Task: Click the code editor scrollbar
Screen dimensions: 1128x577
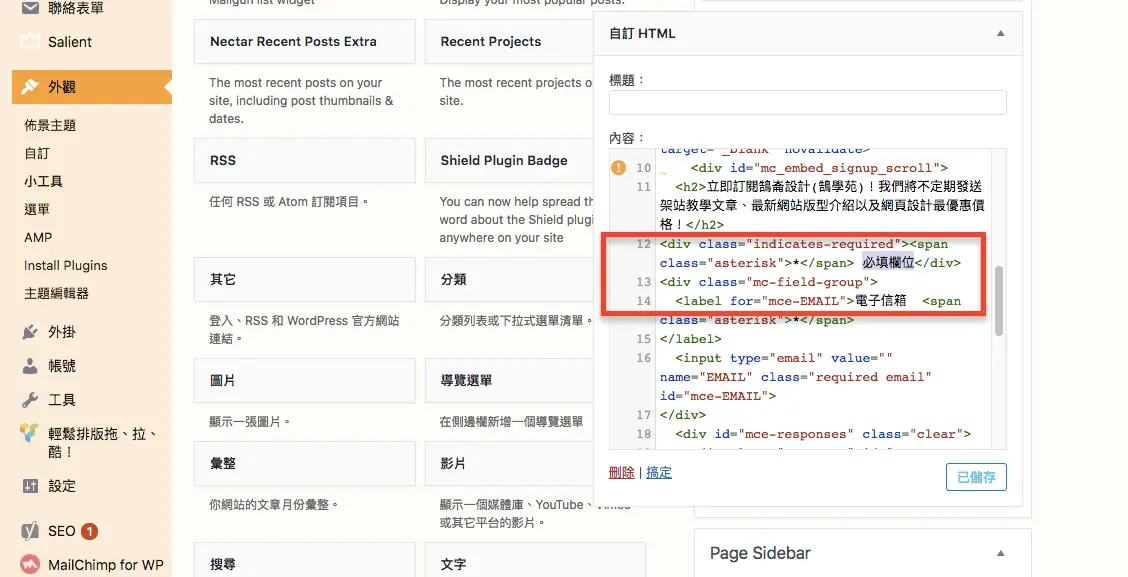Action: click(999, 301)
